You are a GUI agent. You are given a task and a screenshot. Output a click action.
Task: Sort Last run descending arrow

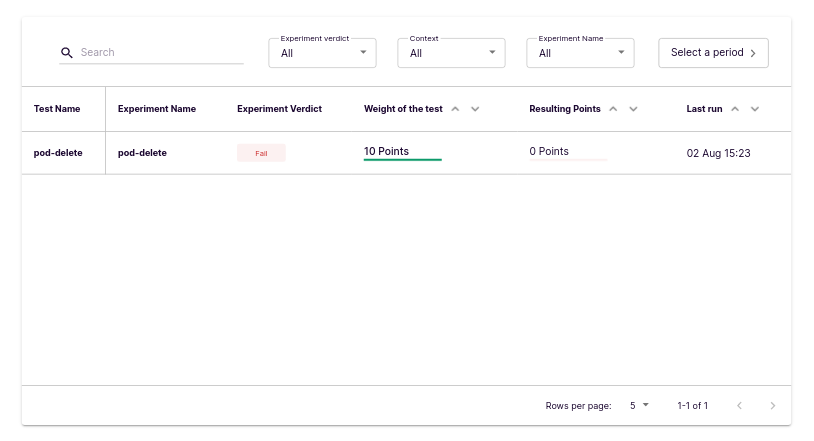(x=755, y=109)
